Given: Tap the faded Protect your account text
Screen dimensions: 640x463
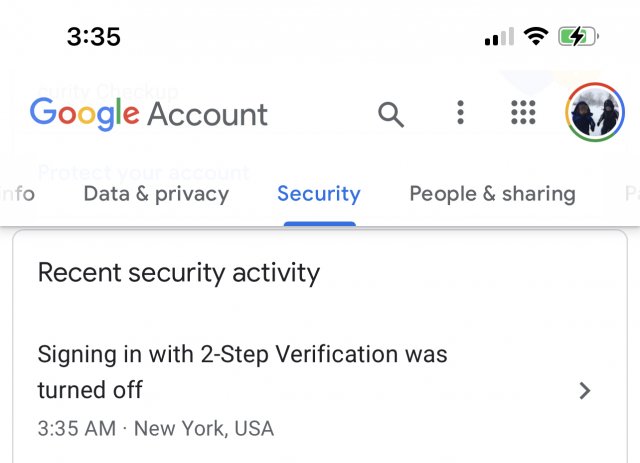Looking at the screenshot, I should pyautogui.click(x=143, y=171).
